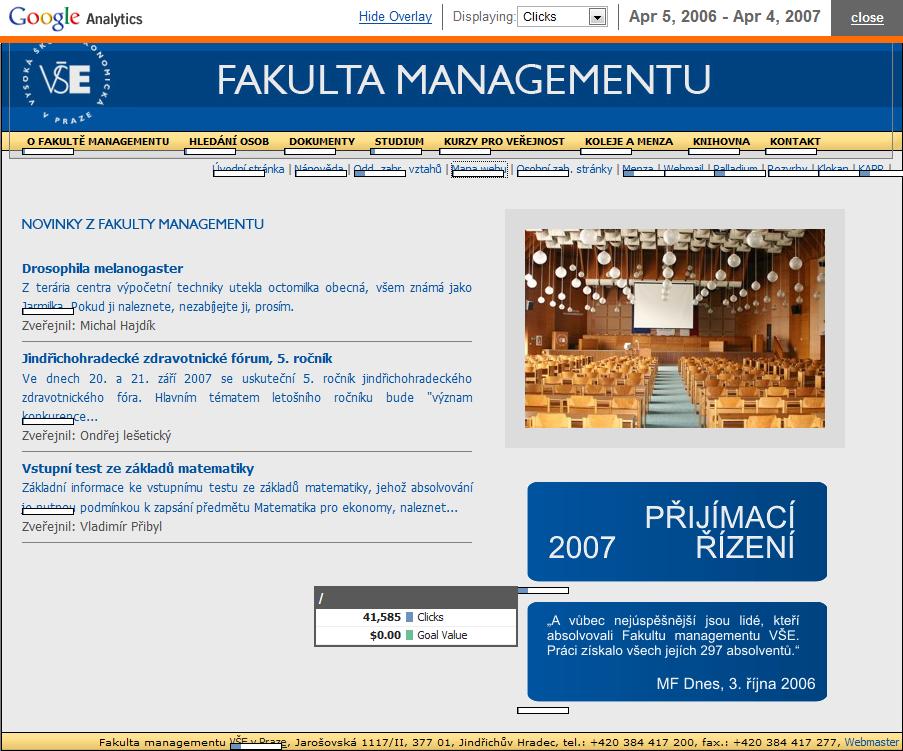This screenshot has height=751, width=903.
Task: Open the PŘIJÍMACÍ ŘÍZENÍ 2007 banner
Action: [677, 532]
